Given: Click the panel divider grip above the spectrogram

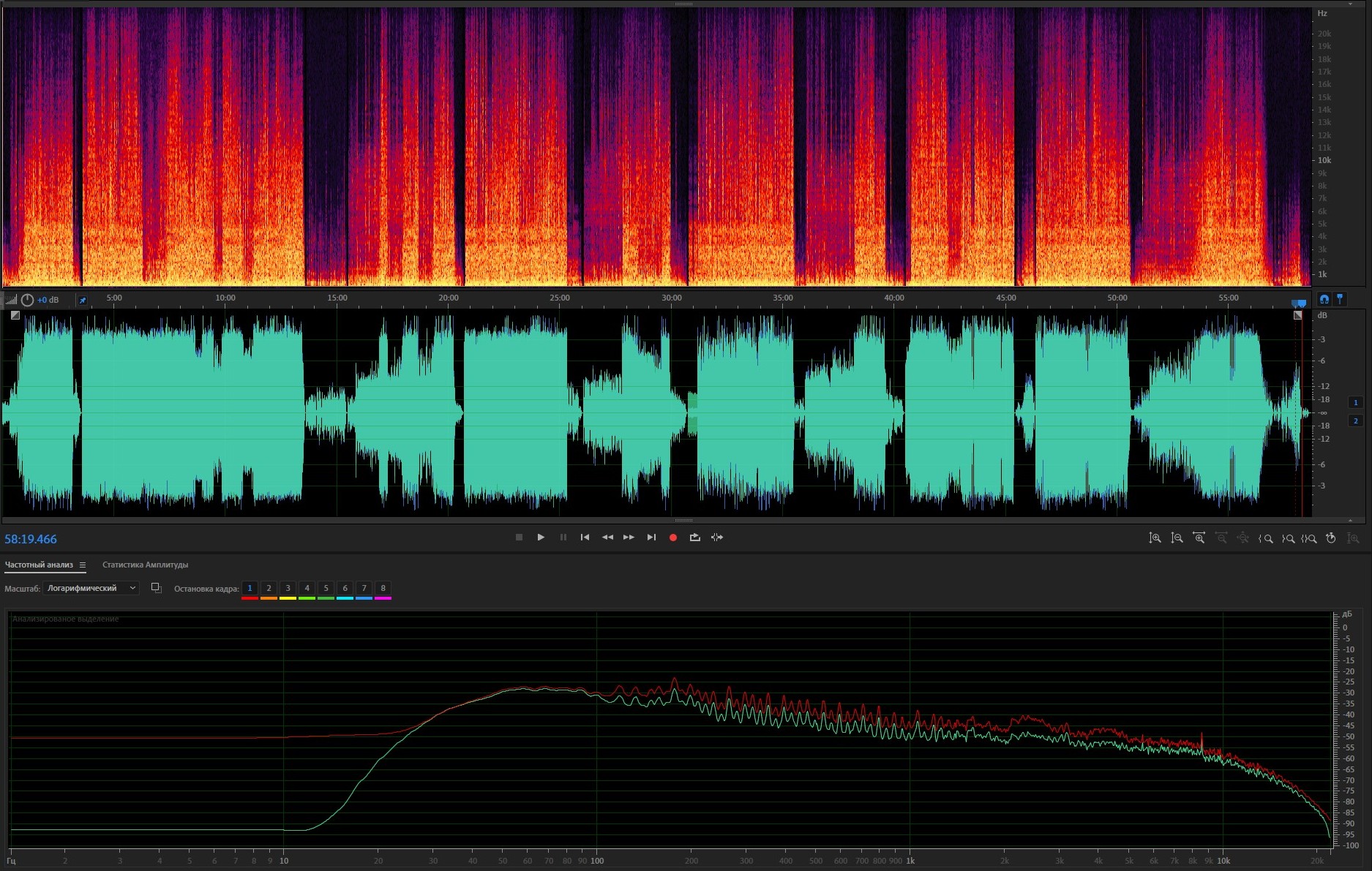Looking at the screenshot, I should (x=683, y=4).
